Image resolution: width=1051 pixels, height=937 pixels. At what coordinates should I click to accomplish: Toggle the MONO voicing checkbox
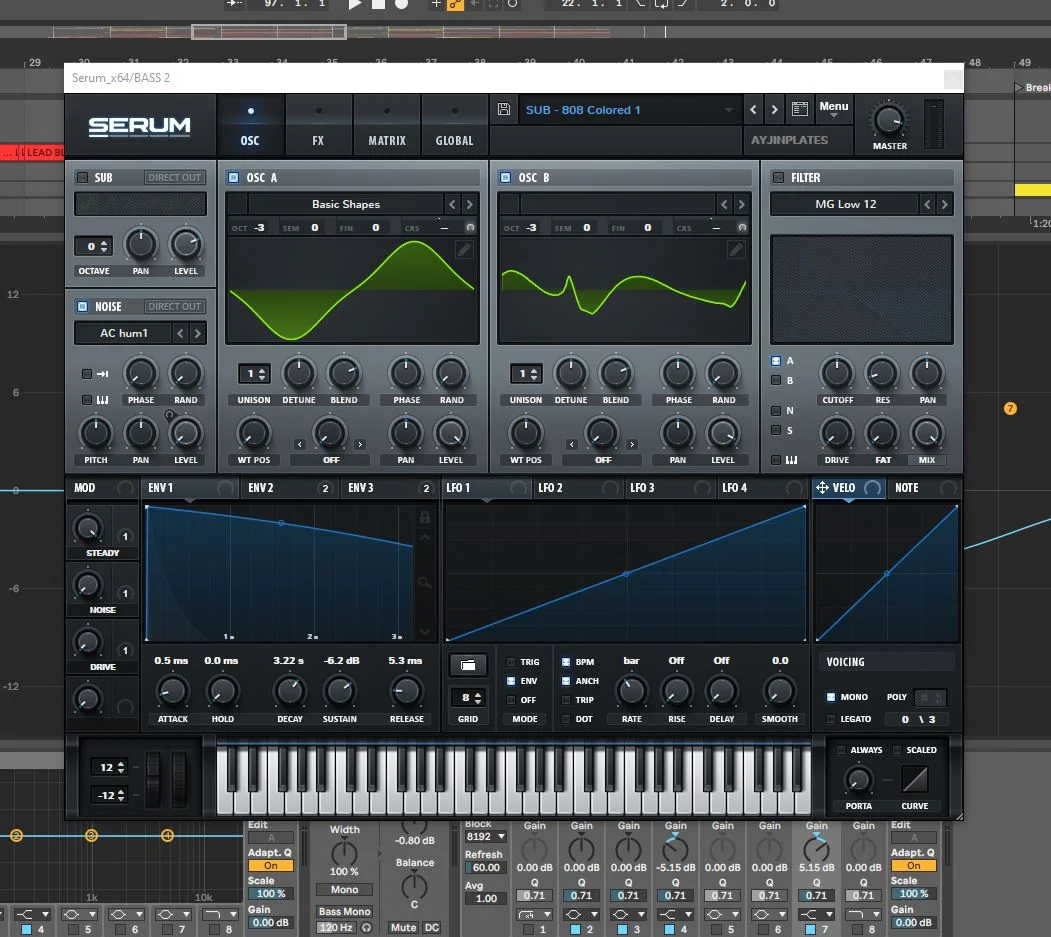point(831,697)
